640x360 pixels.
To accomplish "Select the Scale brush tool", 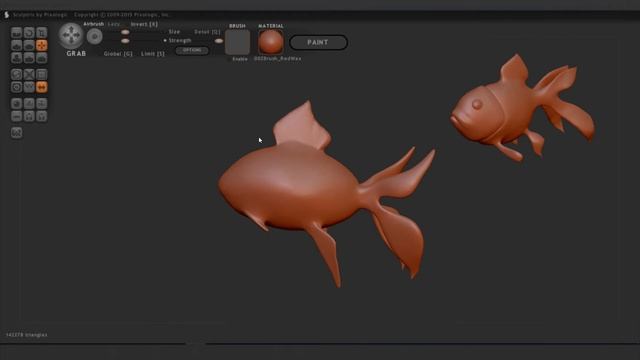I will pyautogui.click(x=42, y=32).
